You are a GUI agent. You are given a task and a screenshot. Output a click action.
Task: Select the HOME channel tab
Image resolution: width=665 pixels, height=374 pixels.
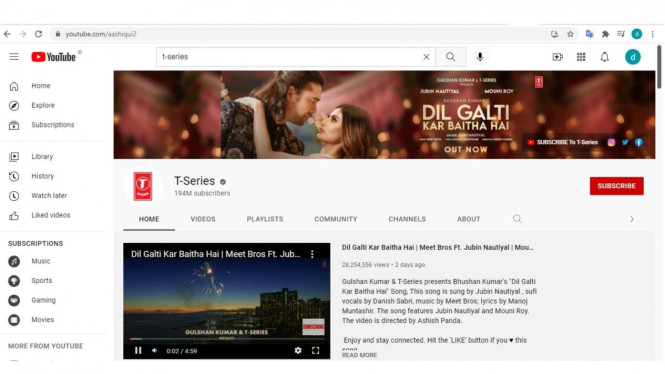[x=149, y=219]
